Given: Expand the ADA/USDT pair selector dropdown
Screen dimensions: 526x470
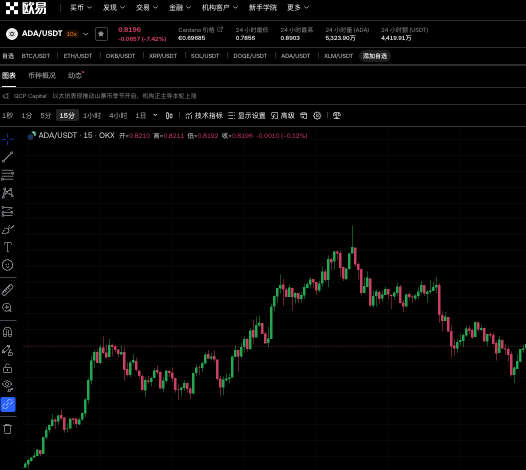Looking at the screenshot, I should click(86, 34).
